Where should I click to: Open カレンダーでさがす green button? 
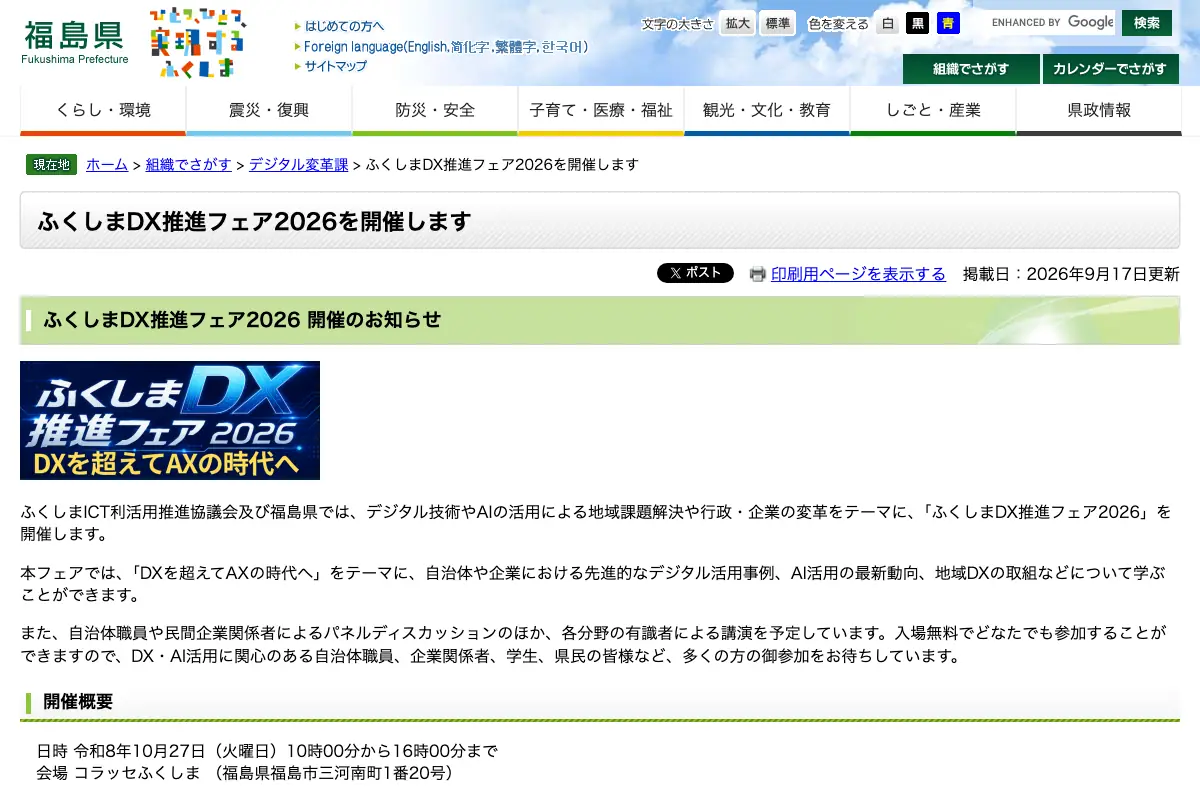coord(1112,69)
